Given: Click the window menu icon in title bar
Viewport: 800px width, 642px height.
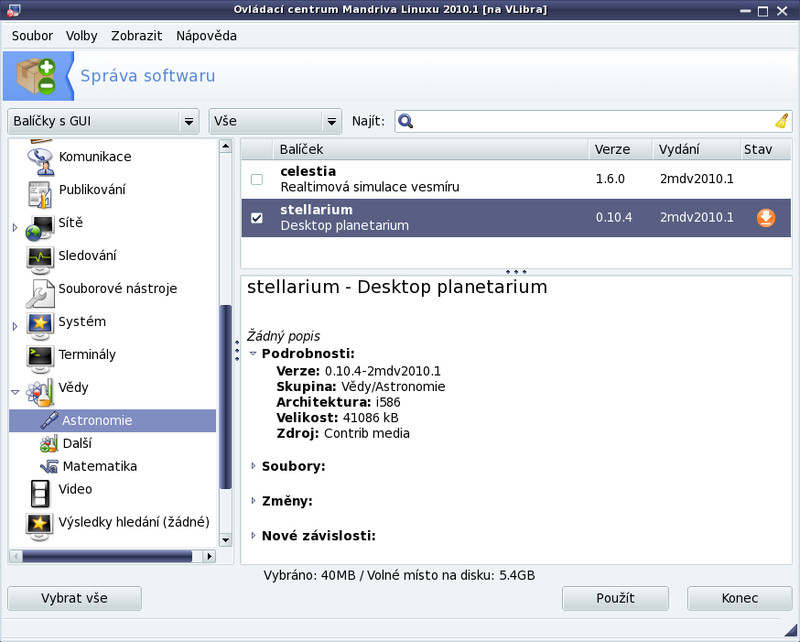Looking at the screenshot, I should coord(14,10).
